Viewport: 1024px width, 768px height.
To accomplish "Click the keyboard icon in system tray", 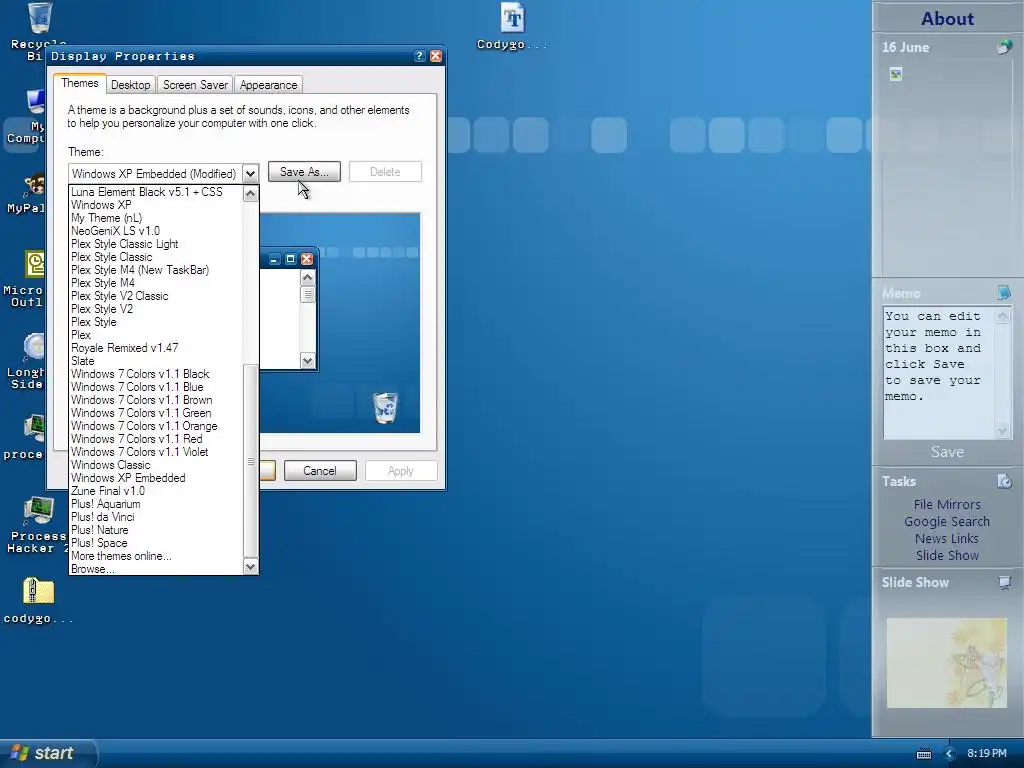I will [x=923, y=754].
